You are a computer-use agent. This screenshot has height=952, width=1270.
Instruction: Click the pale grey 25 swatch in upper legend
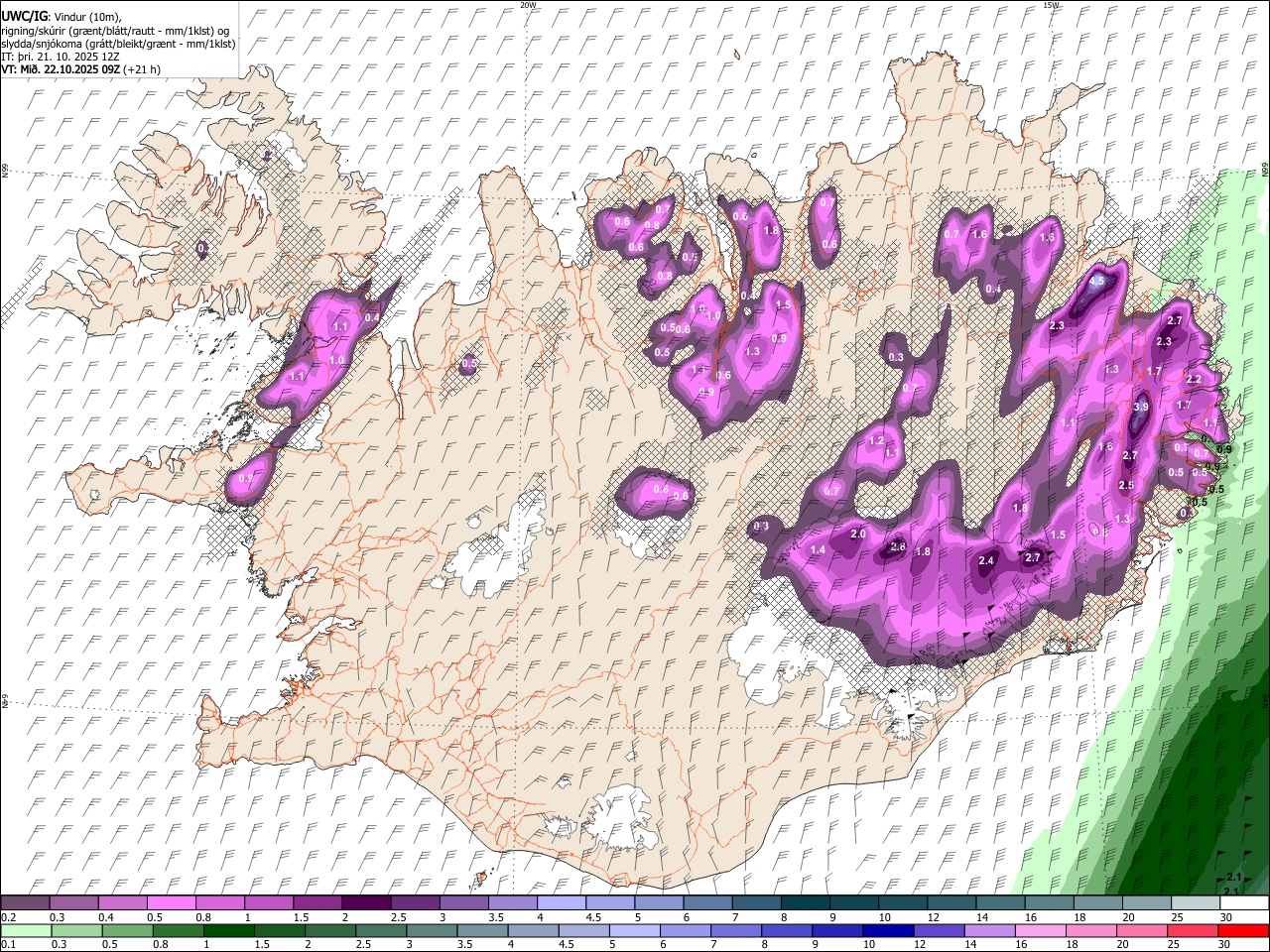coord(1195,903)
